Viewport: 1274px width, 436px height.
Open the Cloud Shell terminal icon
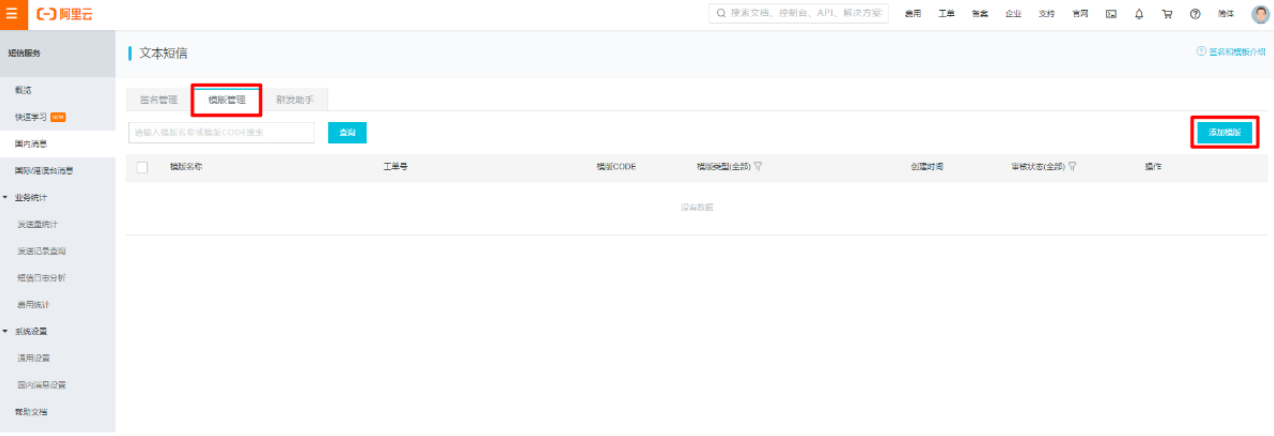click(x=1111, y=14)
